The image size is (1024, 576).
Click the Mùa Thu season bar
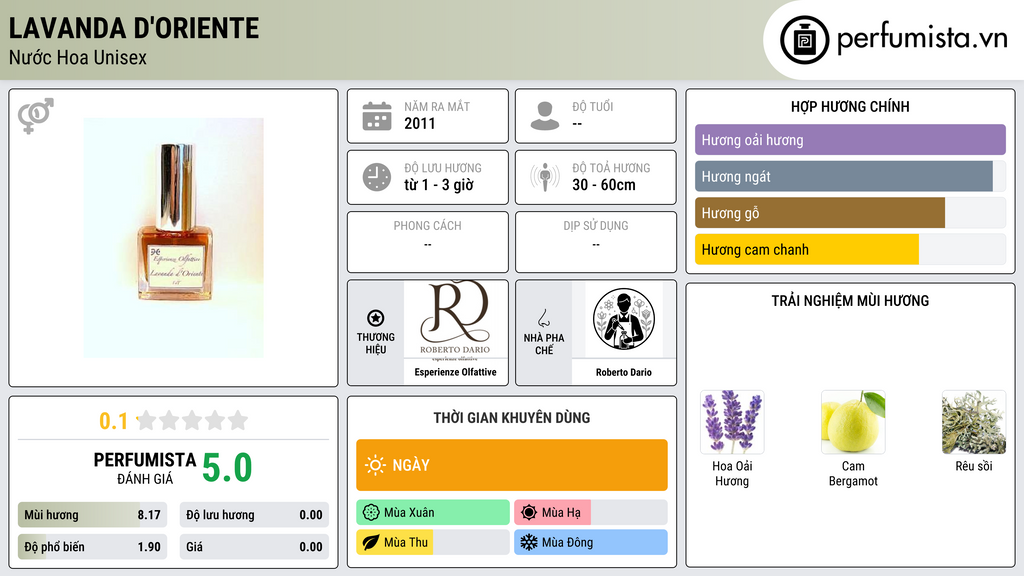coord(433,543)
